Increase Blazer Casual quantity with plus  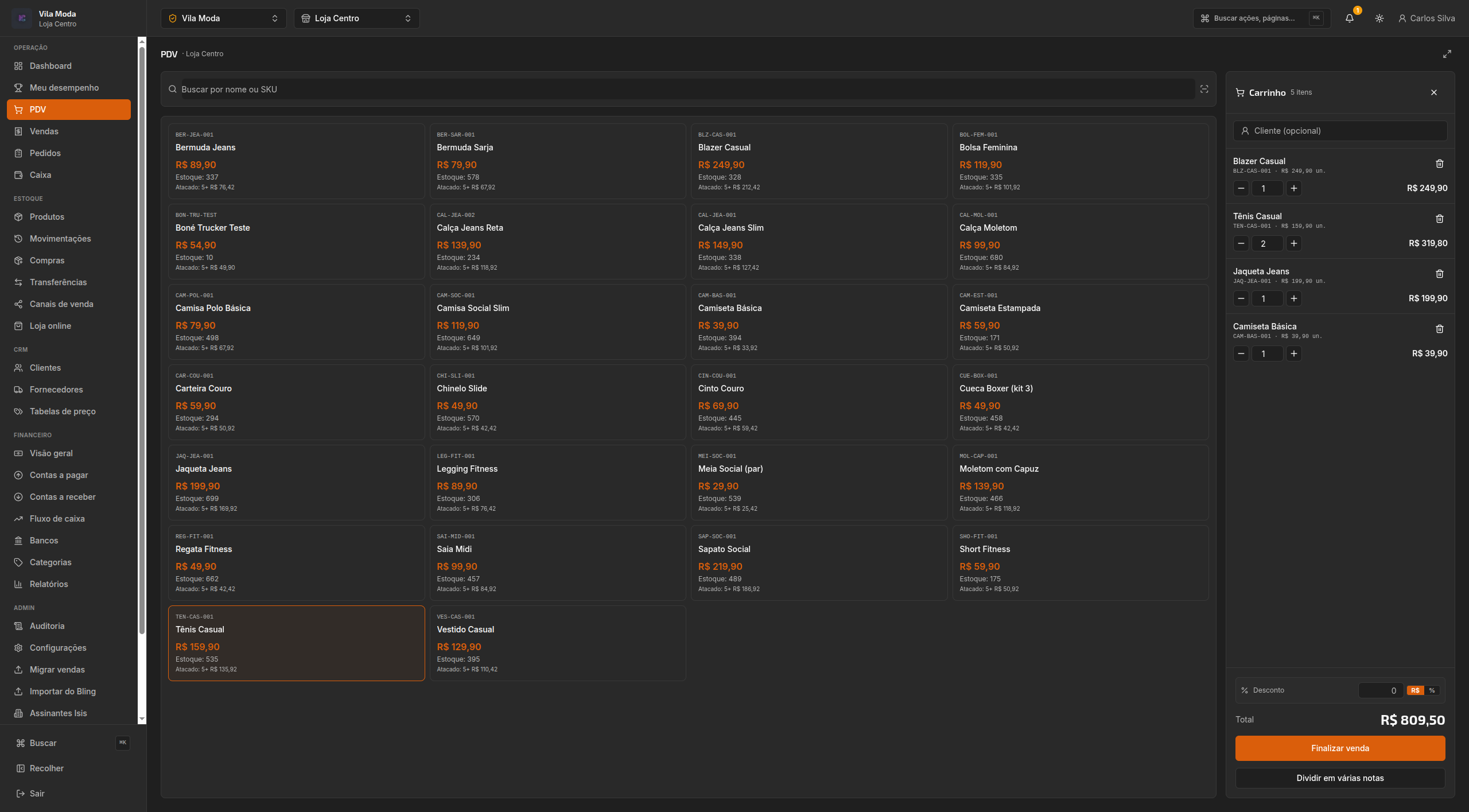point(1294,188)
